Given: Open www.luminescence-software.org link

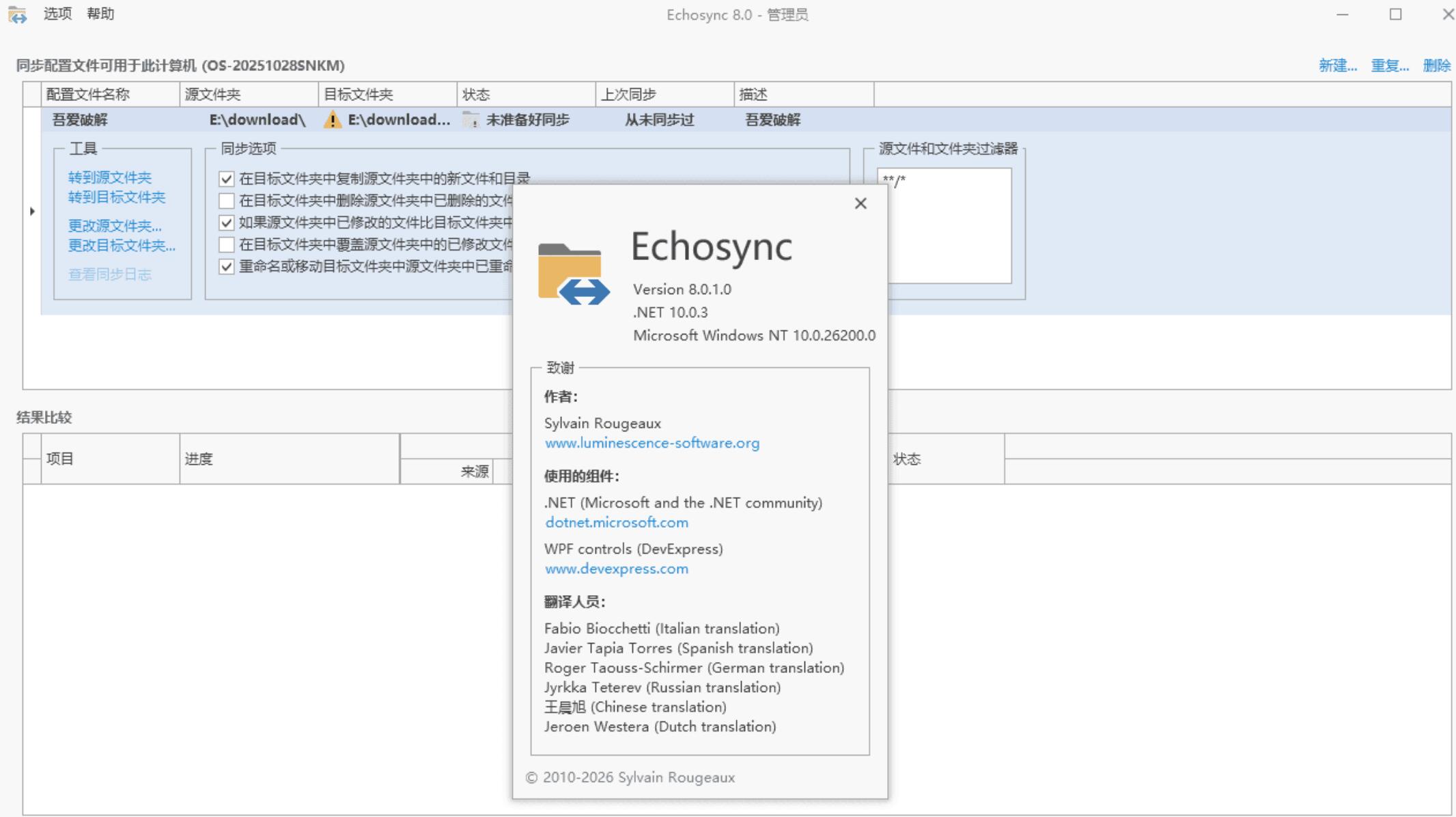Looking at the screenshot, I should (652, 443).
